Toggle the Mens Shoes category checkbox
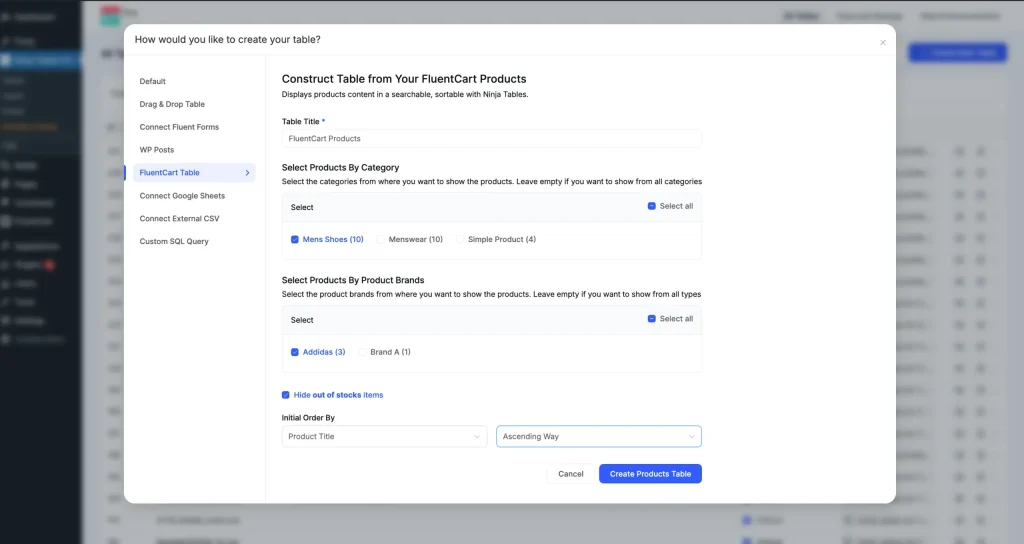Screen dimensions: 1024x544 (x=295, y=240)
